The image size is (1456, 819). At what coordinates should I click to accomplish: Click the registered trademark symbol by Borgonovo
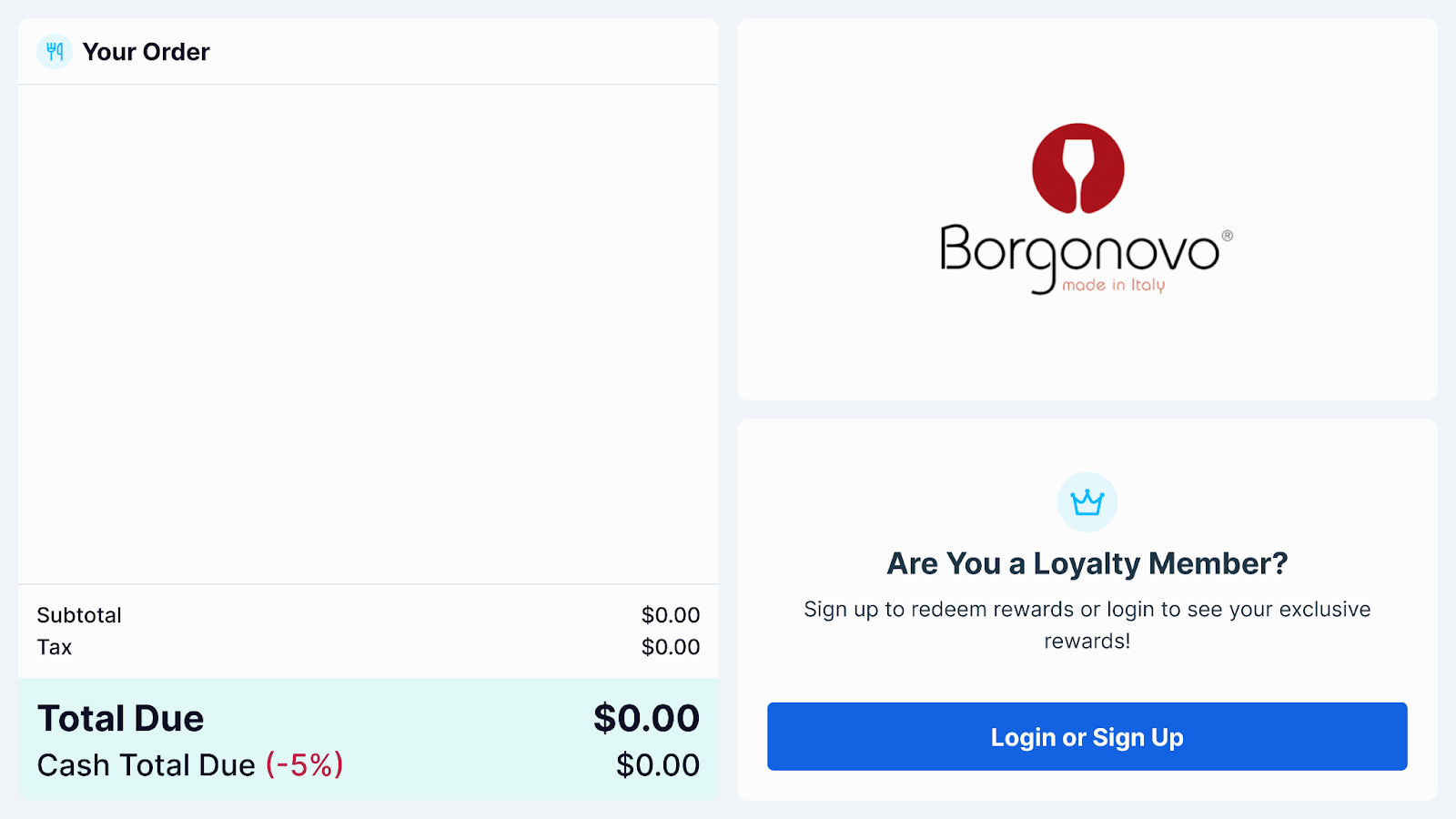coord(1227,236)
